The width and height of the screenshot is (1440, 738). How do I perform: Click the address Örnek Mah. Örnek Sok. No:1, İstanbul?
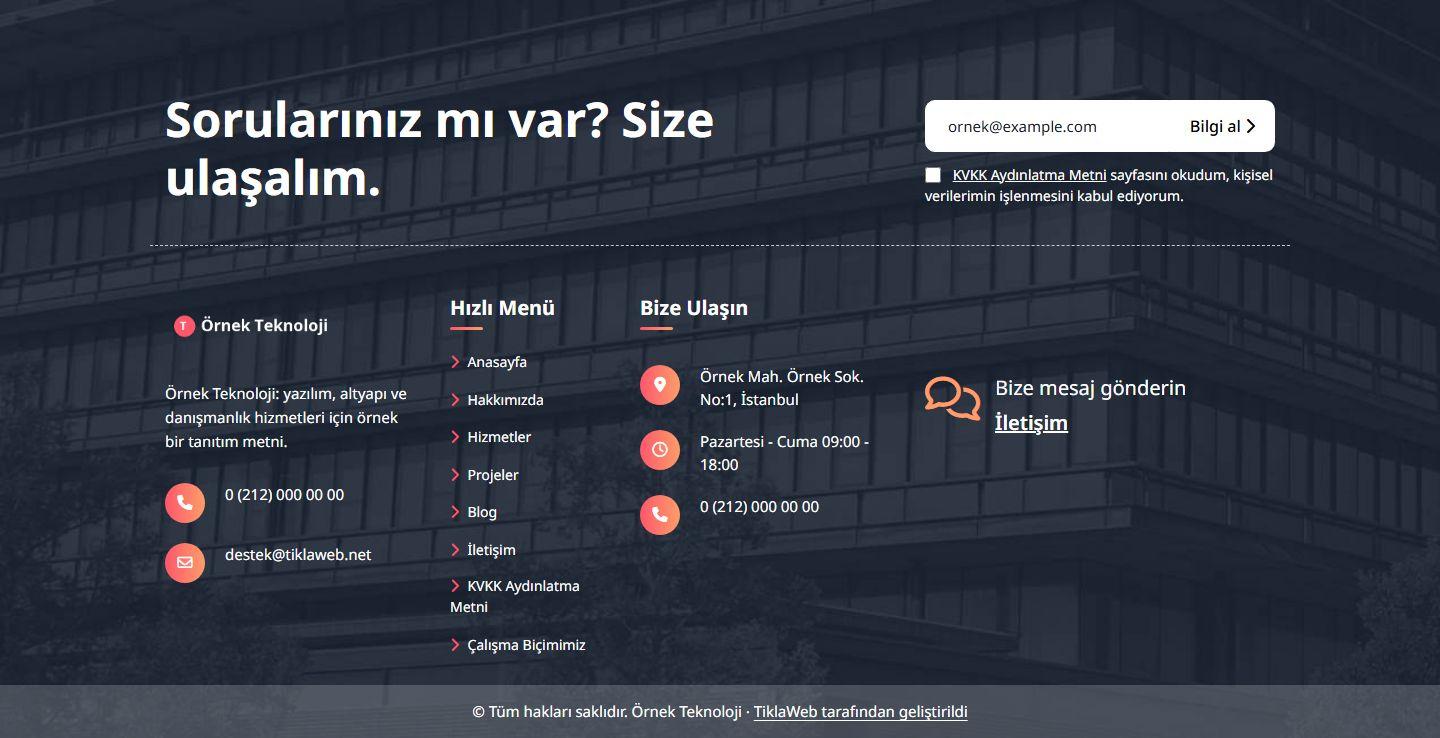(x=782, y=388)
